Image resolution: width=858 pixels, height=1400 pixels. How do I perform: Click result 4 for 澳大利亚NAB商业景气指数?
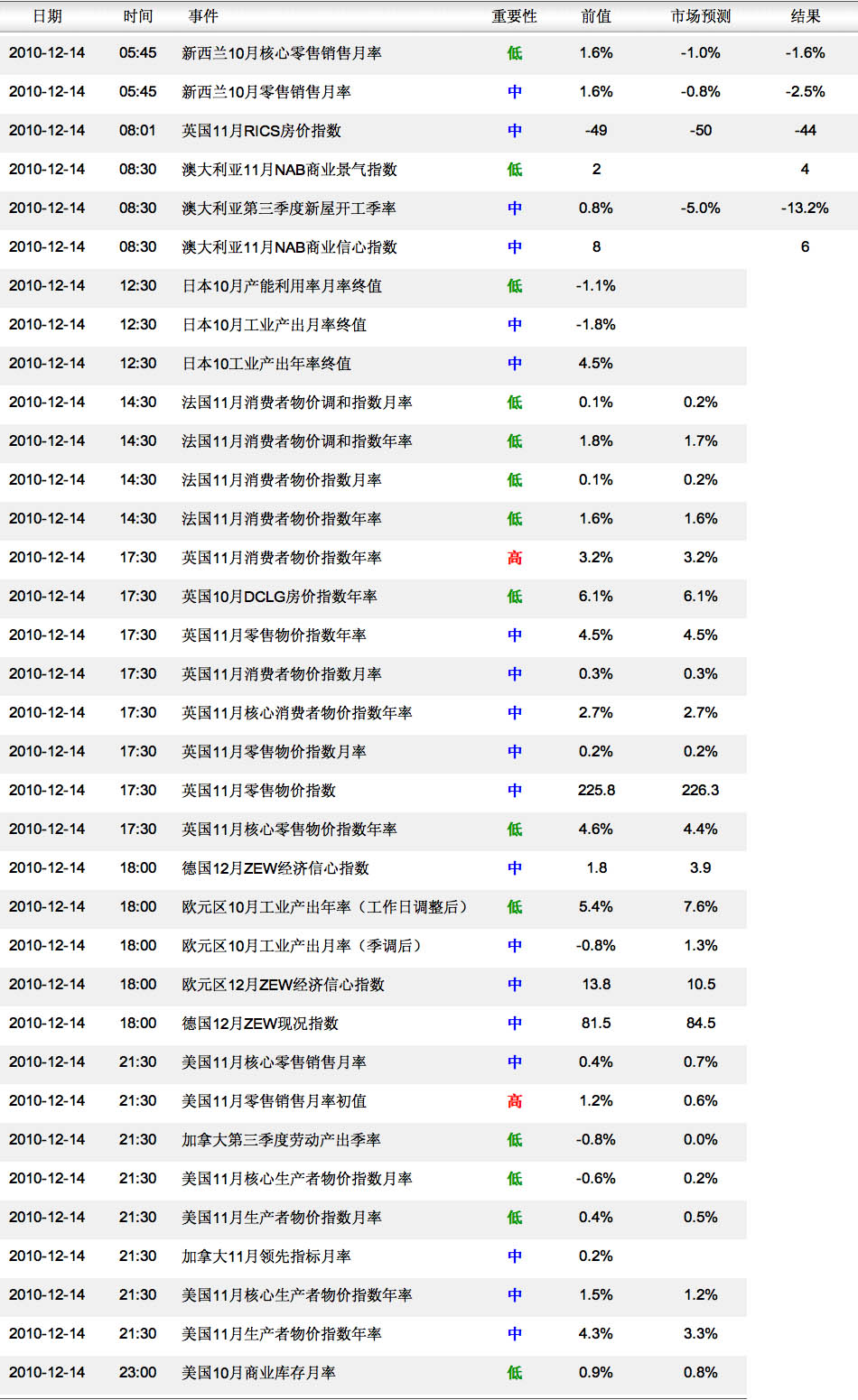[x=805, y=170]
